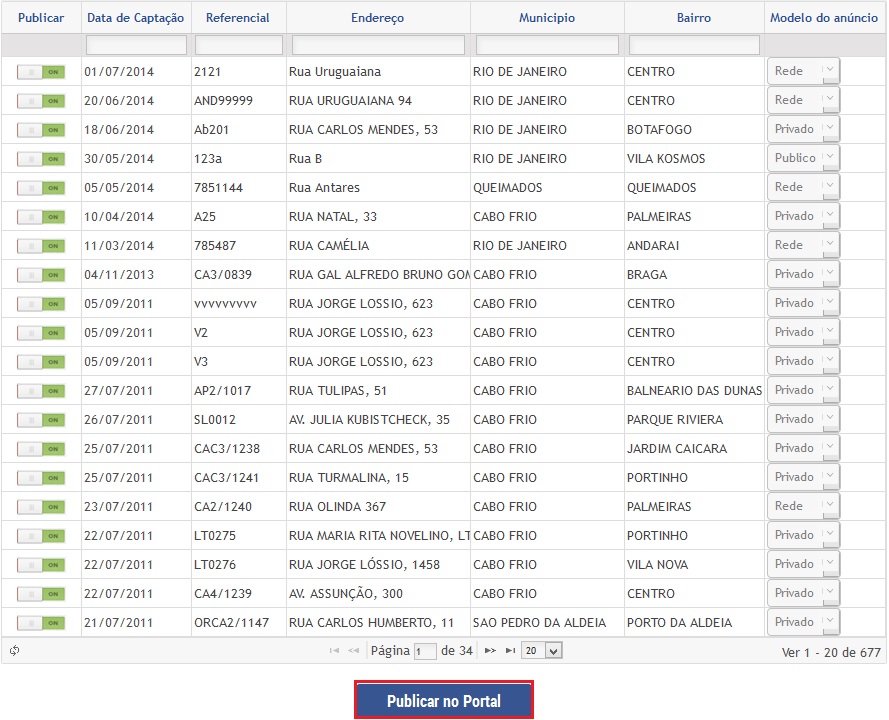Focus the Referencial filter field

[239, 45]
